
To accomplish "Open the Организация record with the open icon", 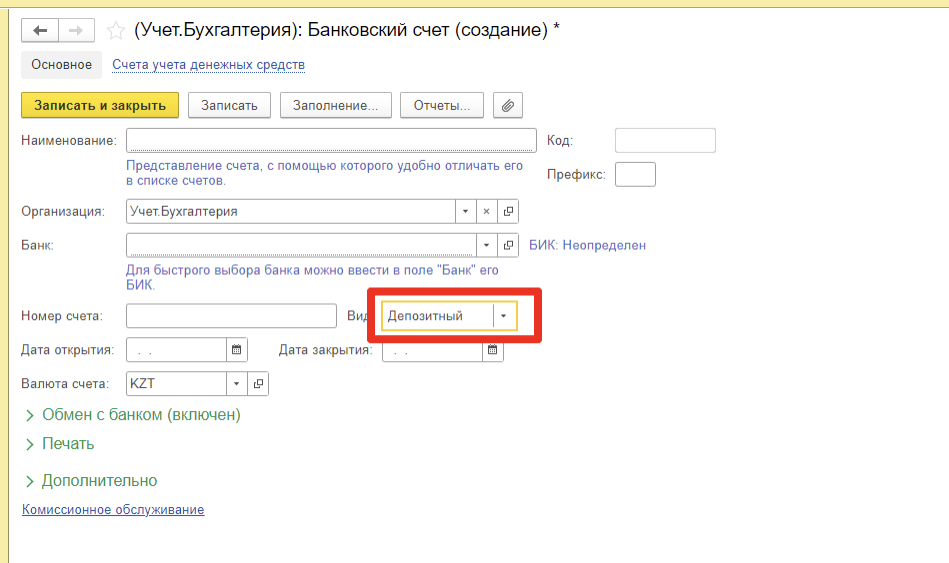I will [508, 211].
